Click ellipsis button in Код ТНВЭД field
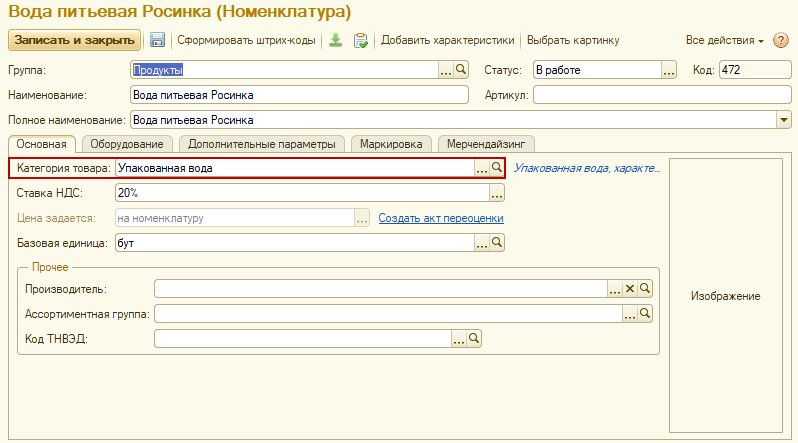This screenshot has height=443, width=798. click(x=459, y=339)
